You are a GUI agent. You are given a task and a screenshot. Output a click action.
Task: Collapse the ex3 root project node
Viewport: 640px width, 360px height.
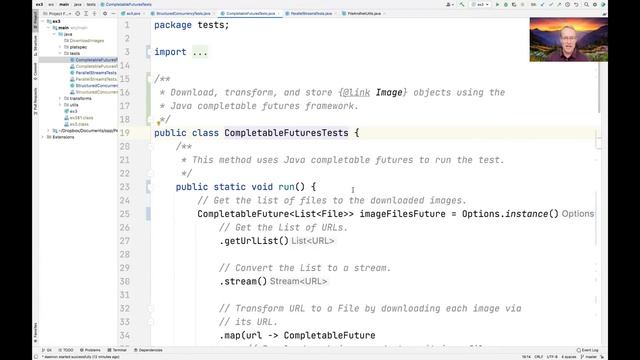pyautogui.click(x=43, y=21)
